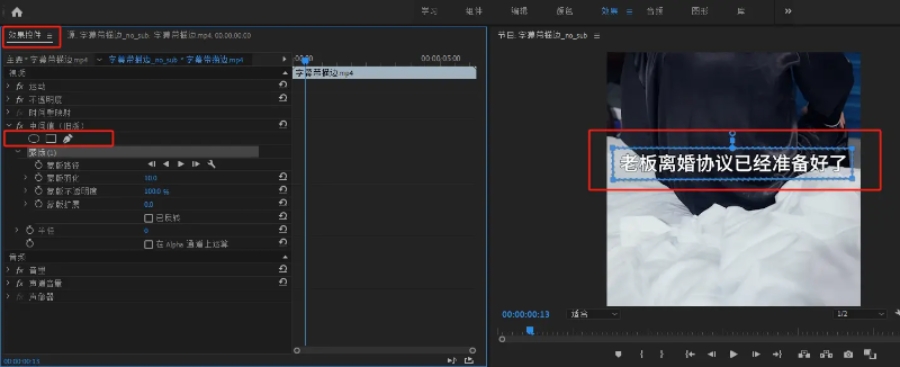Expand the 运动 (Motion) effect properties
The width and height of the screenshot is (900, 367).
point(8,86)
